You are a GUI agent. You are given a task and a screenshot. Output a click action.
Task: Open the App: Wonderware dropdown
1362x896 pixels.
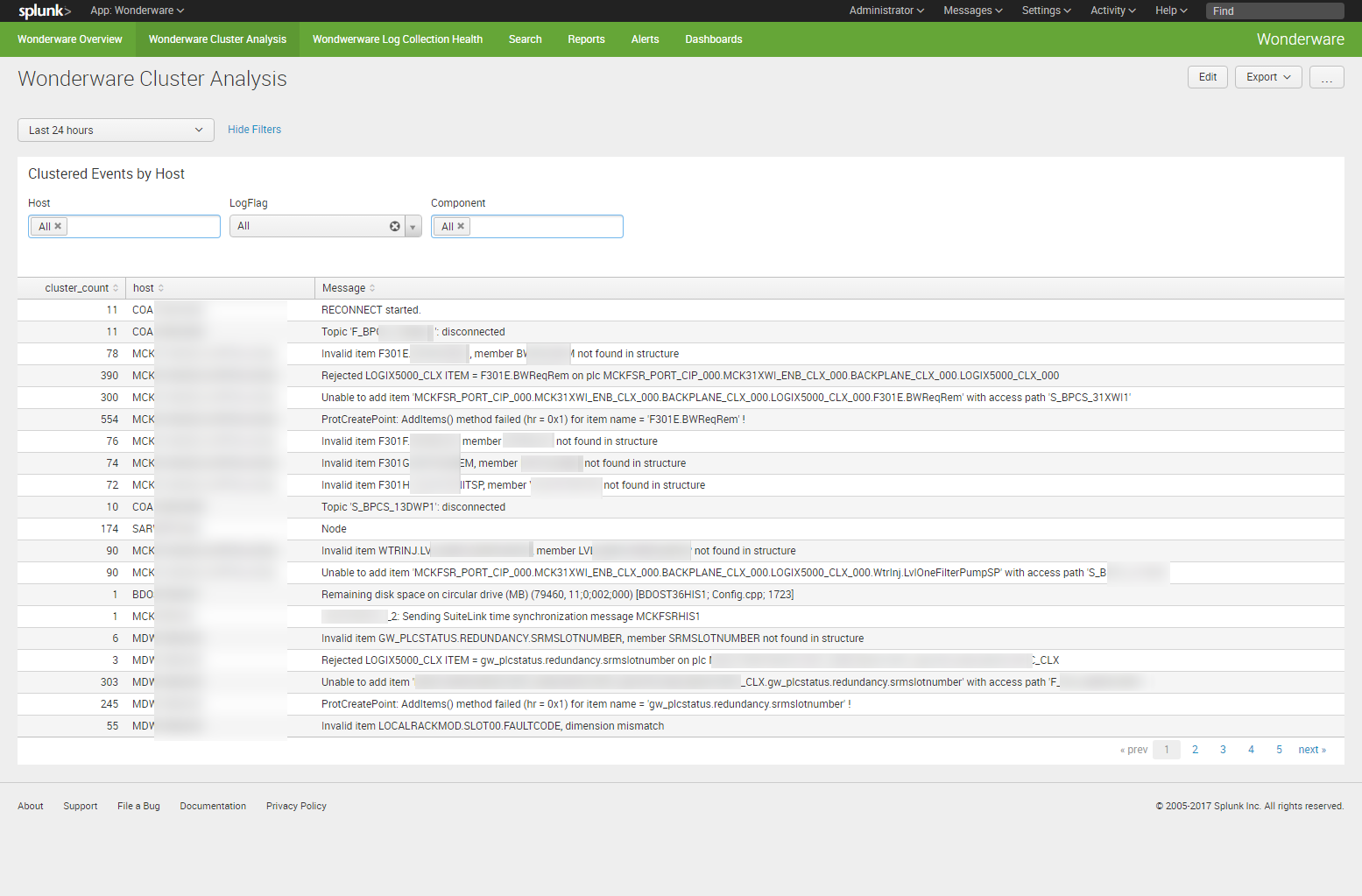(138, 11)
